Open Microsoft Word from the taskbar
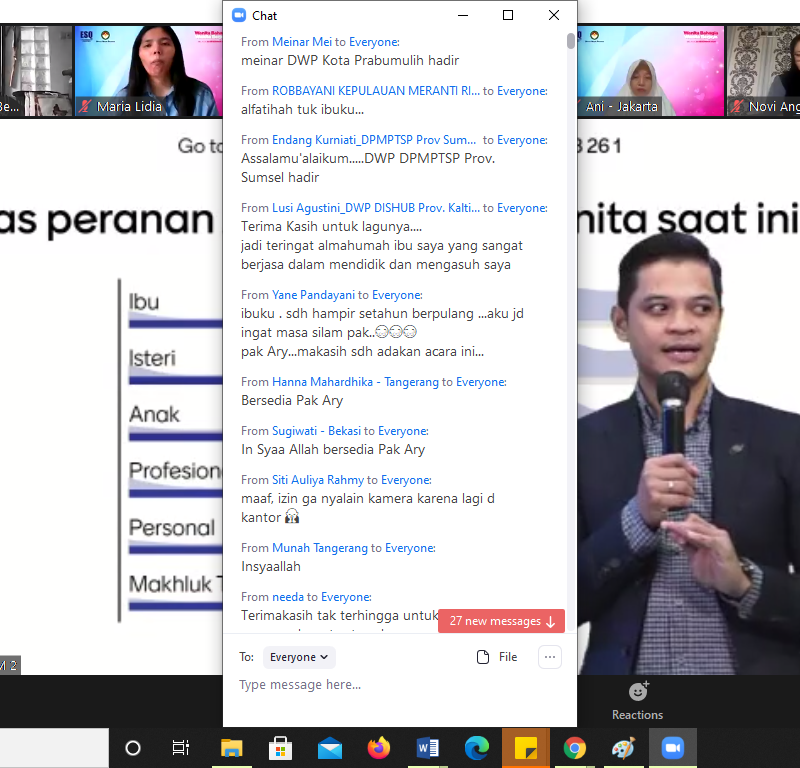 coord(428,748)
